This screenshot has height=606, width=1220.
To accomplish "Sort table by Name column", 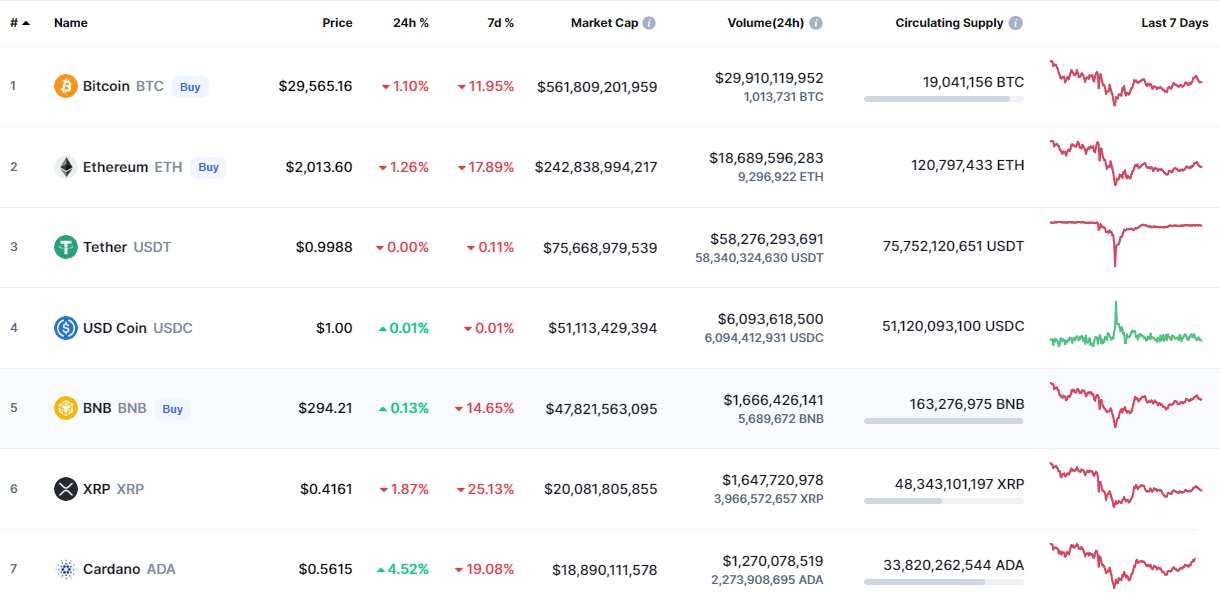I will pos(71,23).
